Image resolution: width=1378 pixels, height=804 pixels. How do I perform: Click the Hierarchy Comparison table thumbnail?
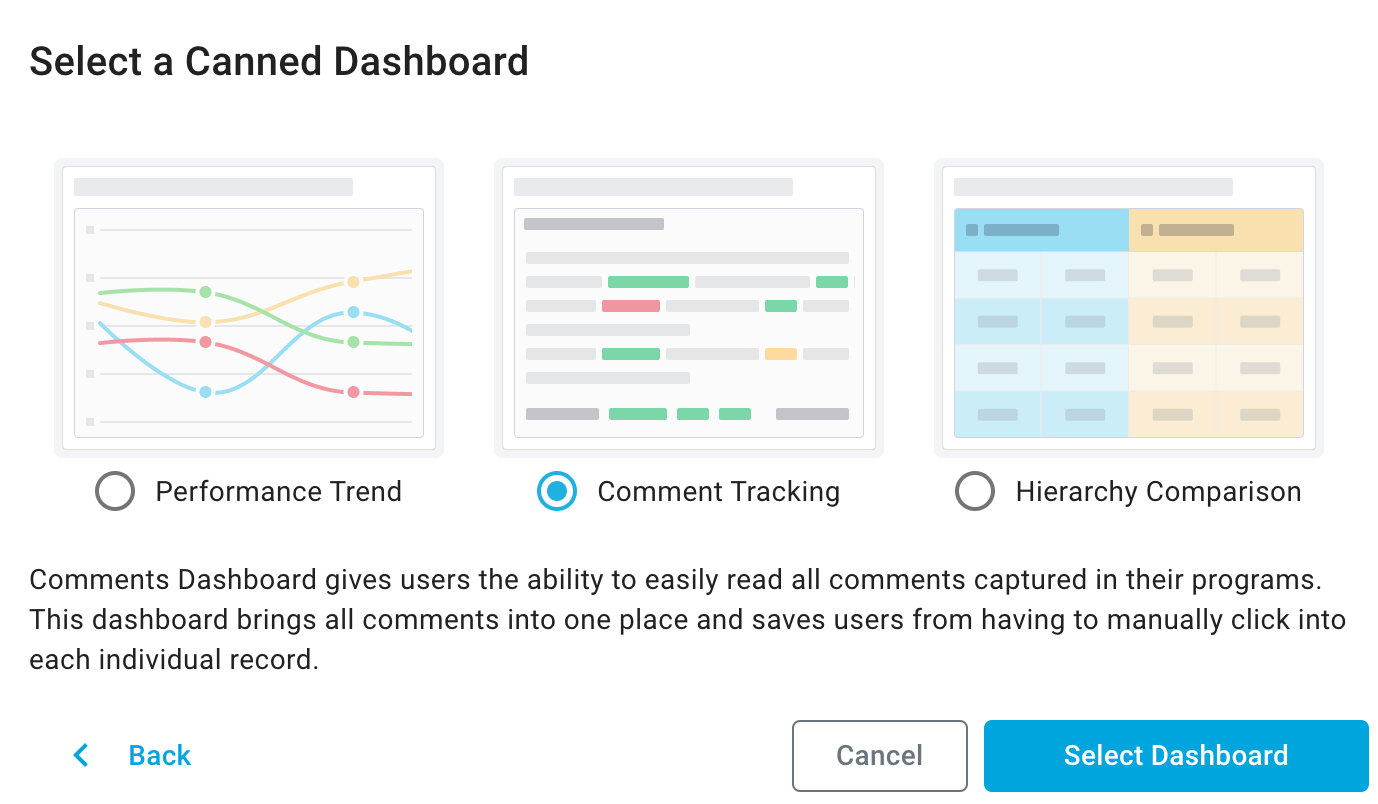pyautogui.click(x=1129, y=308)
